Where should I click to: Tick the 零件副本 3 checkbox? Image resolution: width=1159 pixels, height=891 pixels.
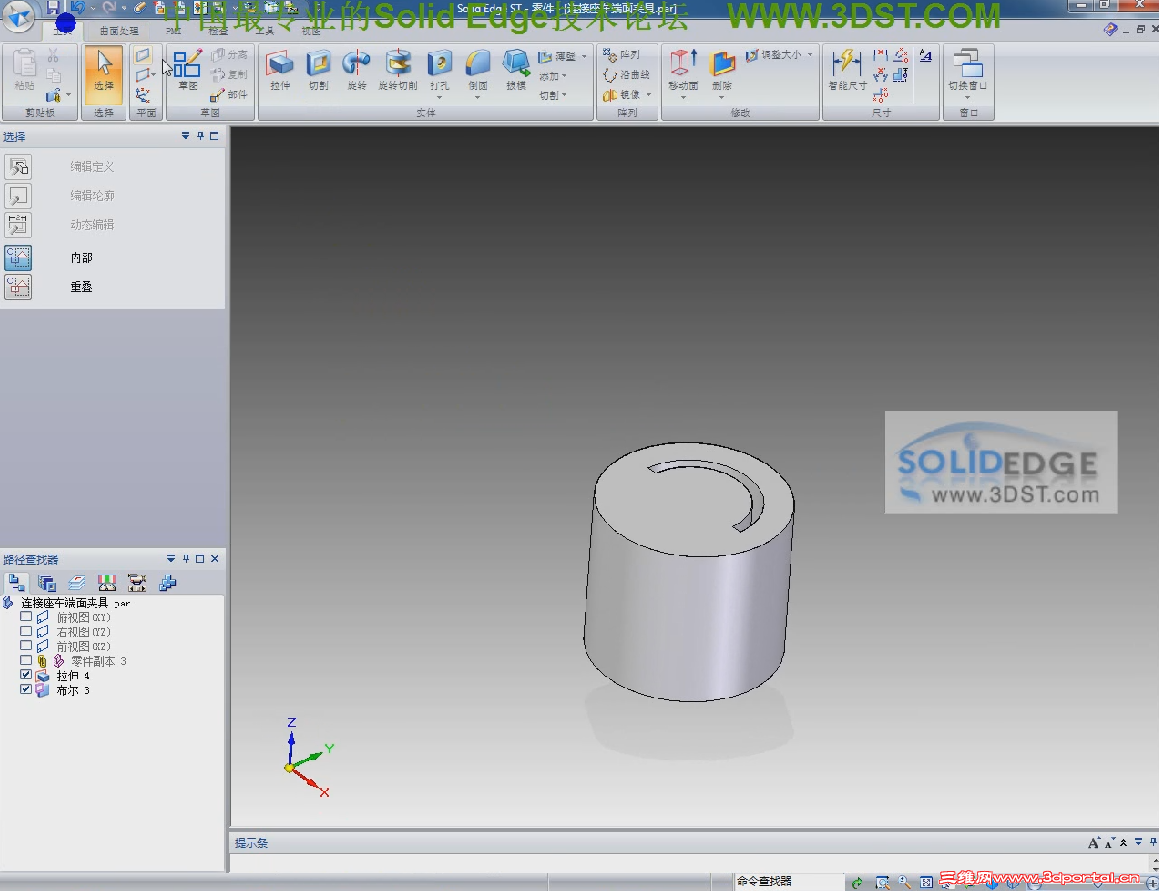click(x=26, y=660)
